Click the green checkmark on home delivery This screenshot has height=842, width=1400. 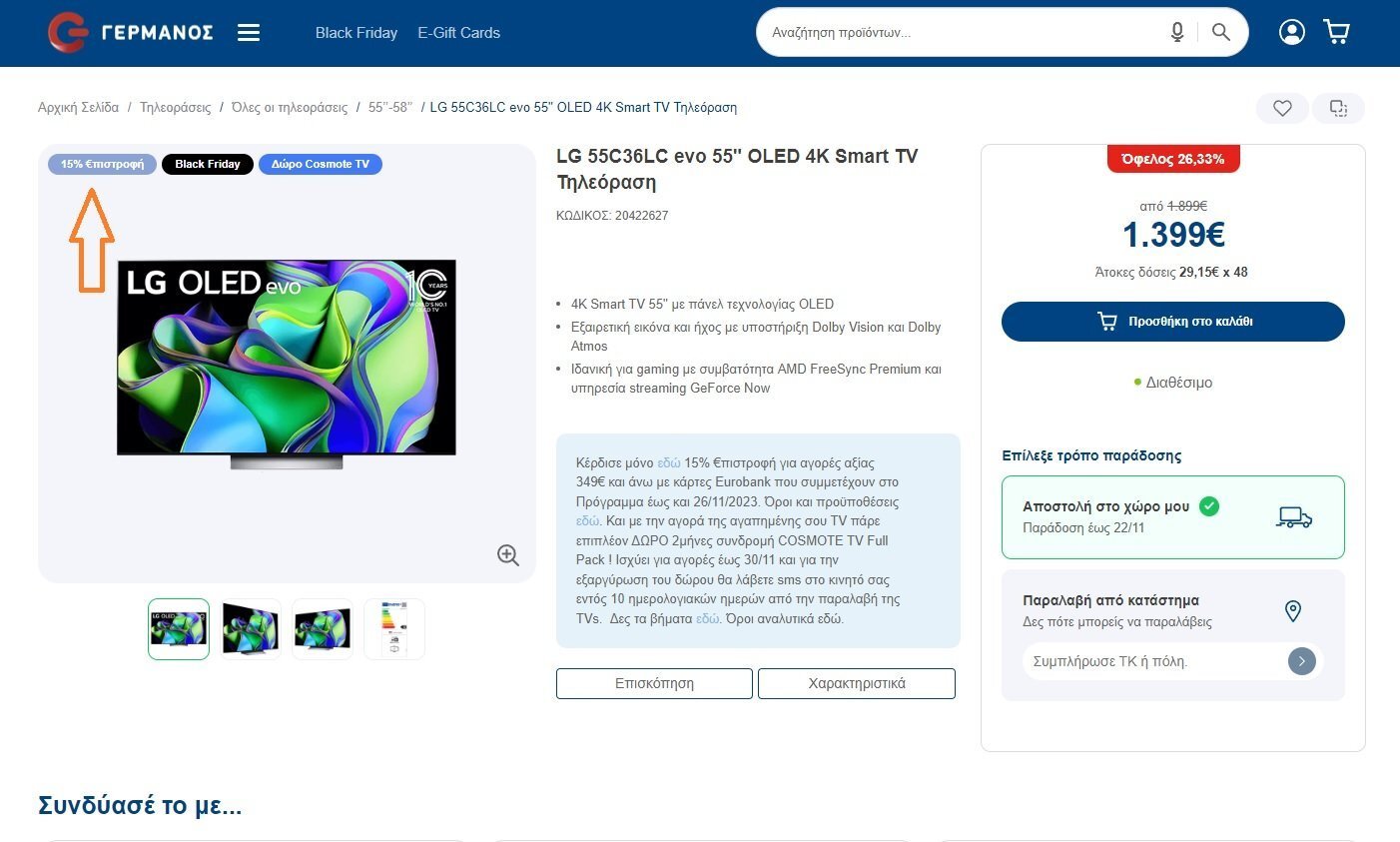[x=1209, y=506]
